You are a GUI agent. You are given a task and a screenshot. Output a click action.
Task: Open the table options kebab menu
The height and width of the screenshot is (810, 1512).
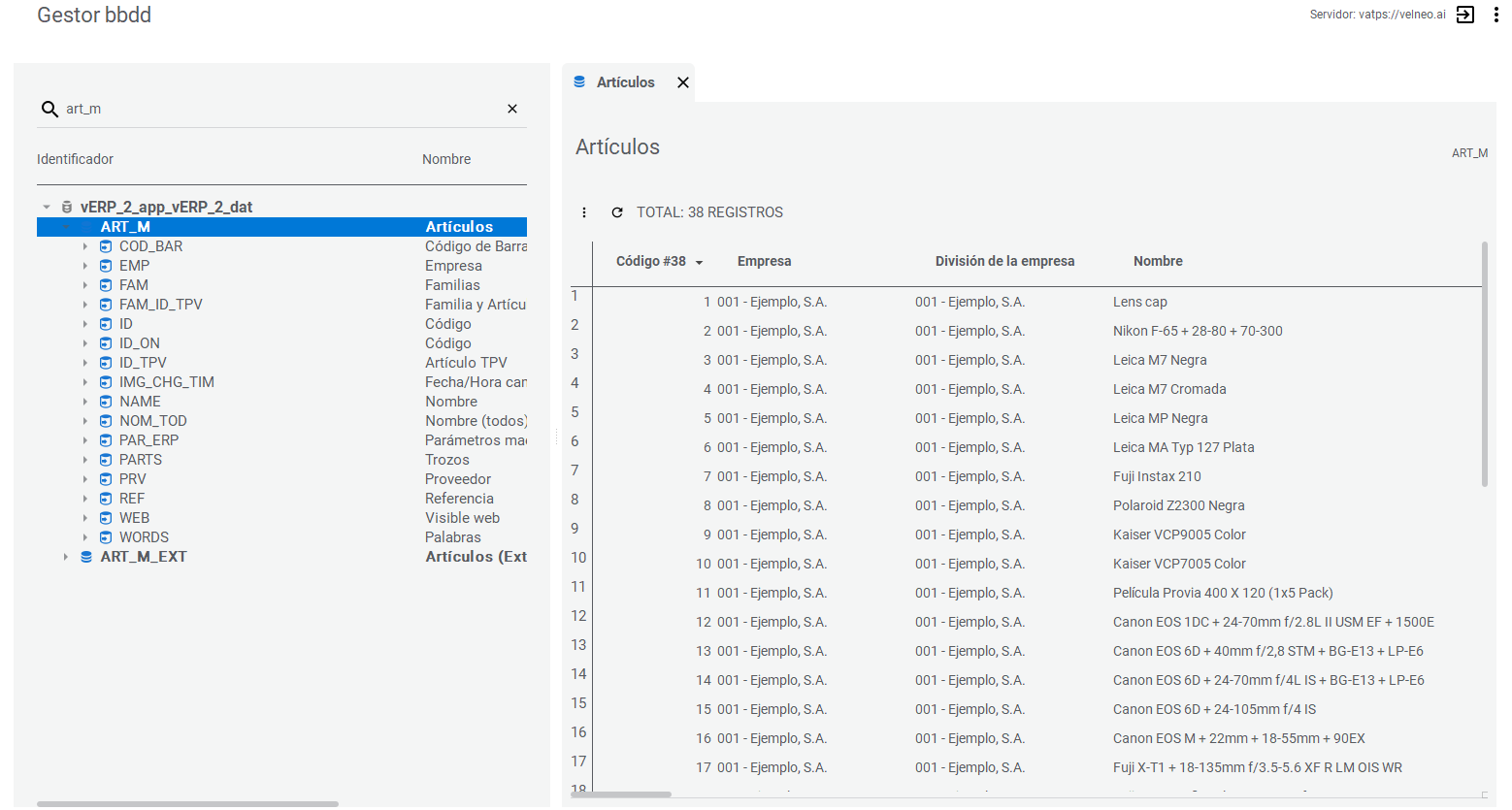pos(584,212)
